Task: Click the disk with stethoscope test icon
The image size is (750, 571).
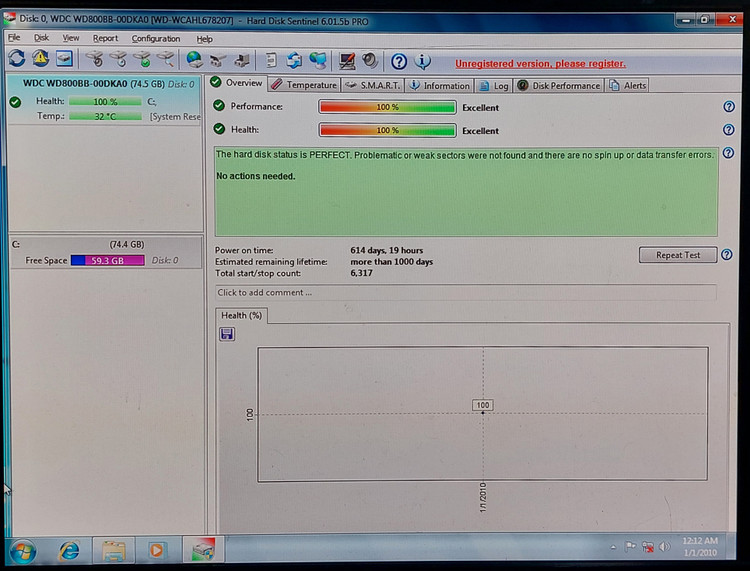Action: click(95, 59)
